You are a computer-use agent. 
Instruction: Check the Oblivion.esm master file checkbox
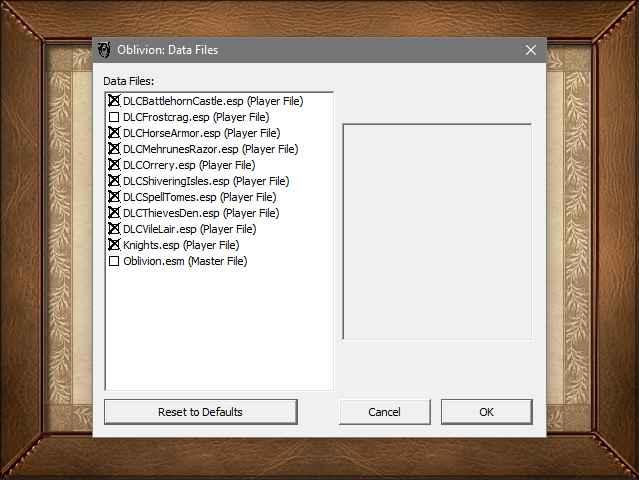tap(114, 261)
